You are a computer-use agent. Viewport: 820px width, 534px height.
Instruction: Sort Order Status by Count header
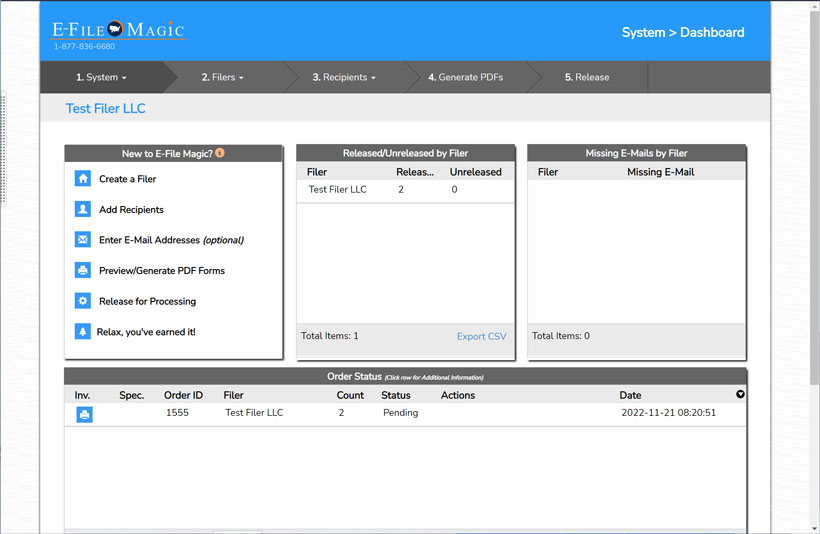[x=350, y=395]
